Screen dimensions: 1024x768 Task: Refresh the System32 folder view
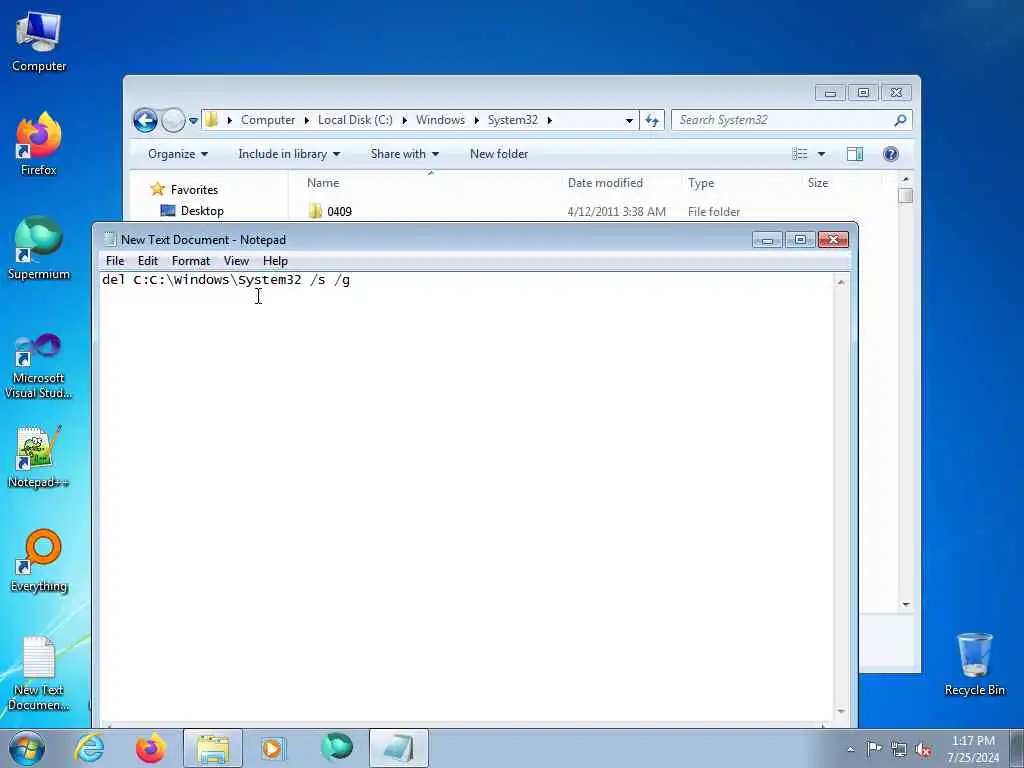tap(652, 120)
